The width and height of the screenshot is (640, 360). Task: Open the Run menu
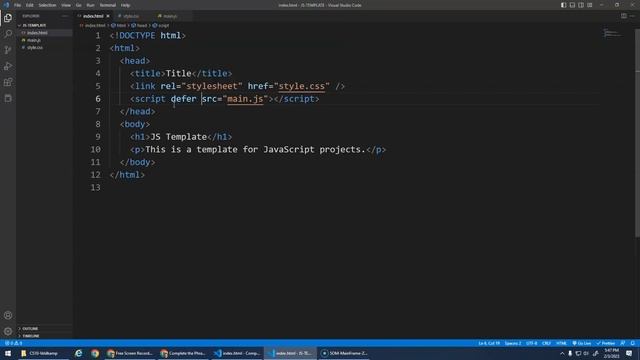click(x=90, y=5)
